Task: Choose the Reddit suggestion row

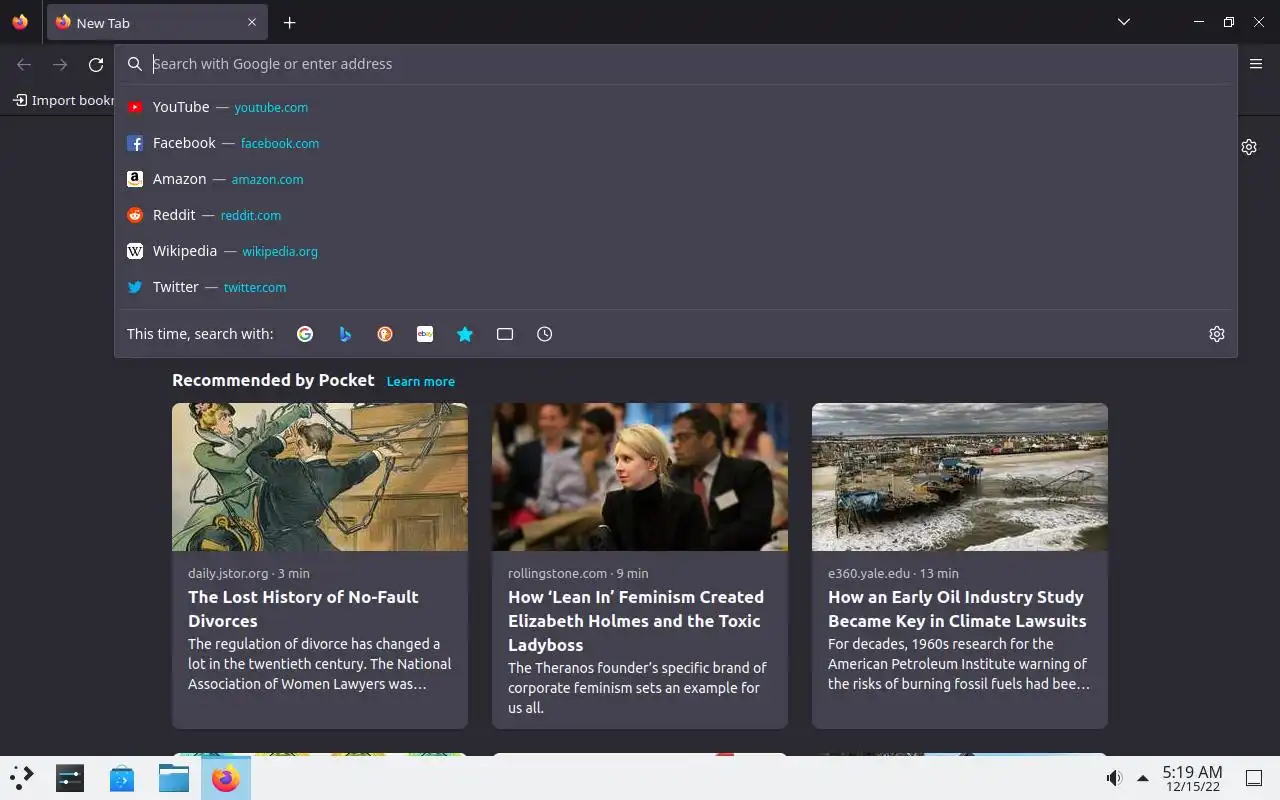Action: coord(676,215)
